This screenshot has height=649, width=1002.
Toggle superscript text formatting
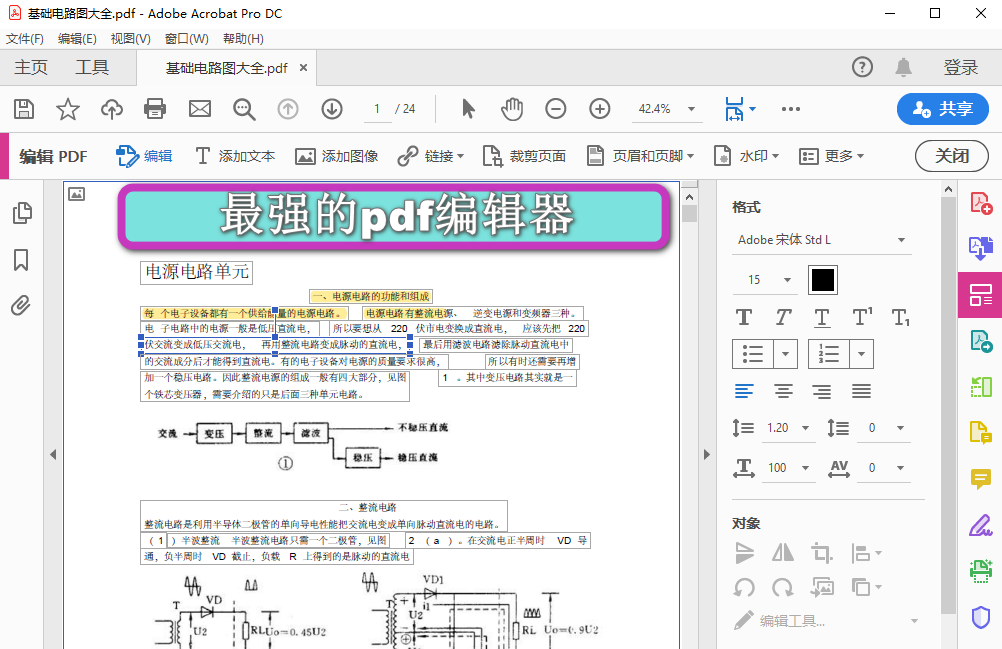point(862,316)
